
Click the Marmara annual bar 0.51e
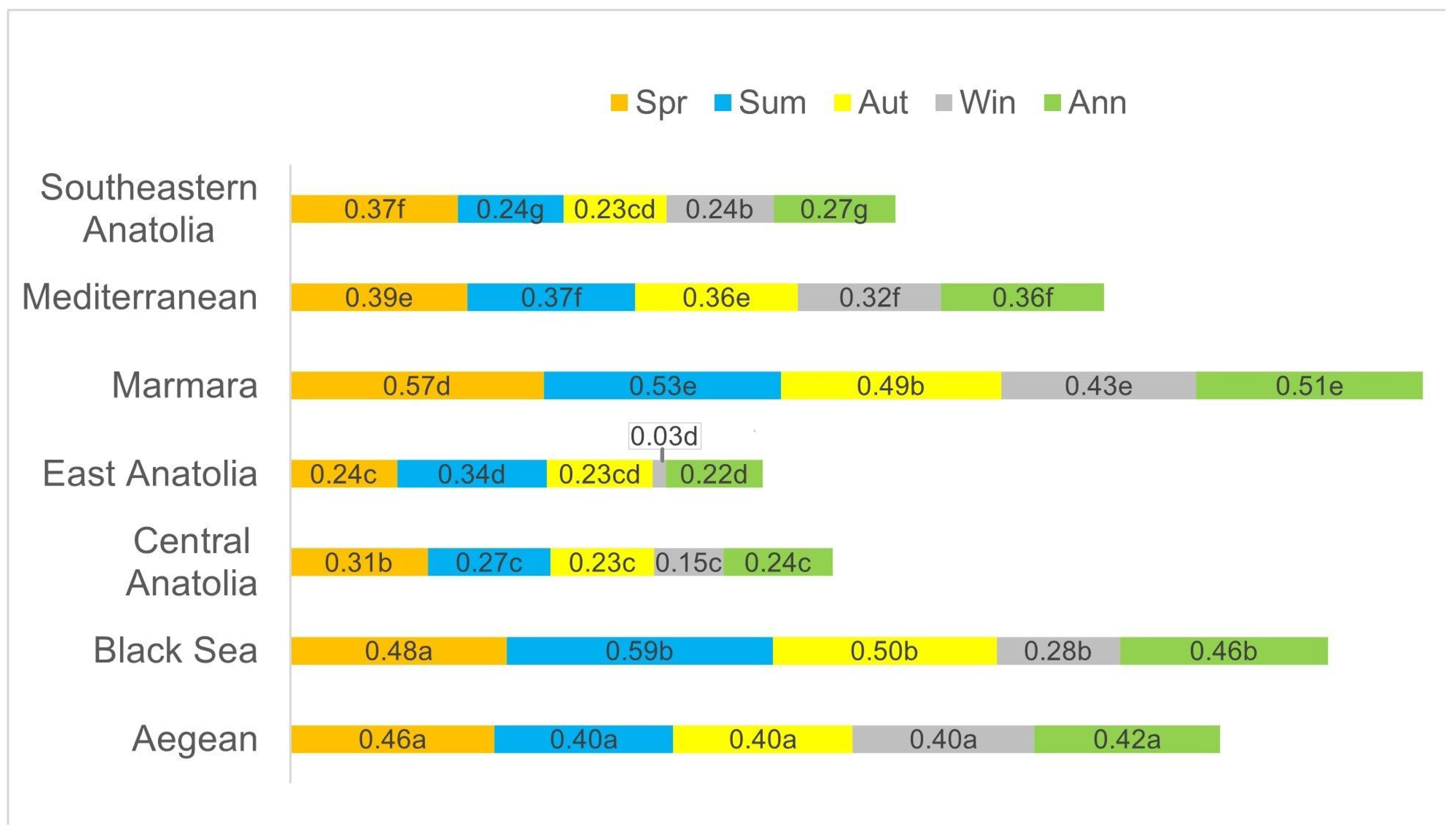point(1309,385)
